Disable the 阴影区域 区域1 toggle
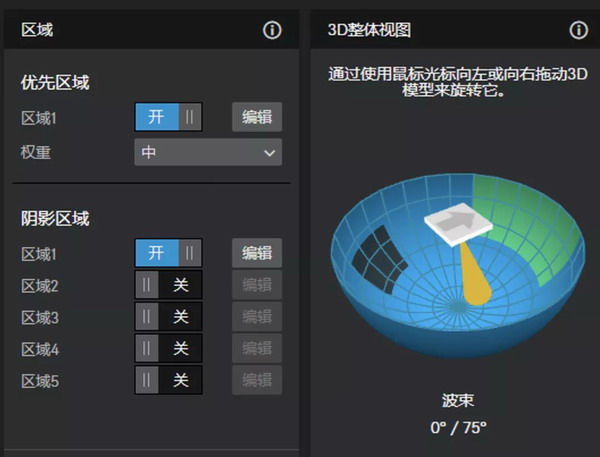Viewport: 600px width, 457px height. [x=168, y=253]
